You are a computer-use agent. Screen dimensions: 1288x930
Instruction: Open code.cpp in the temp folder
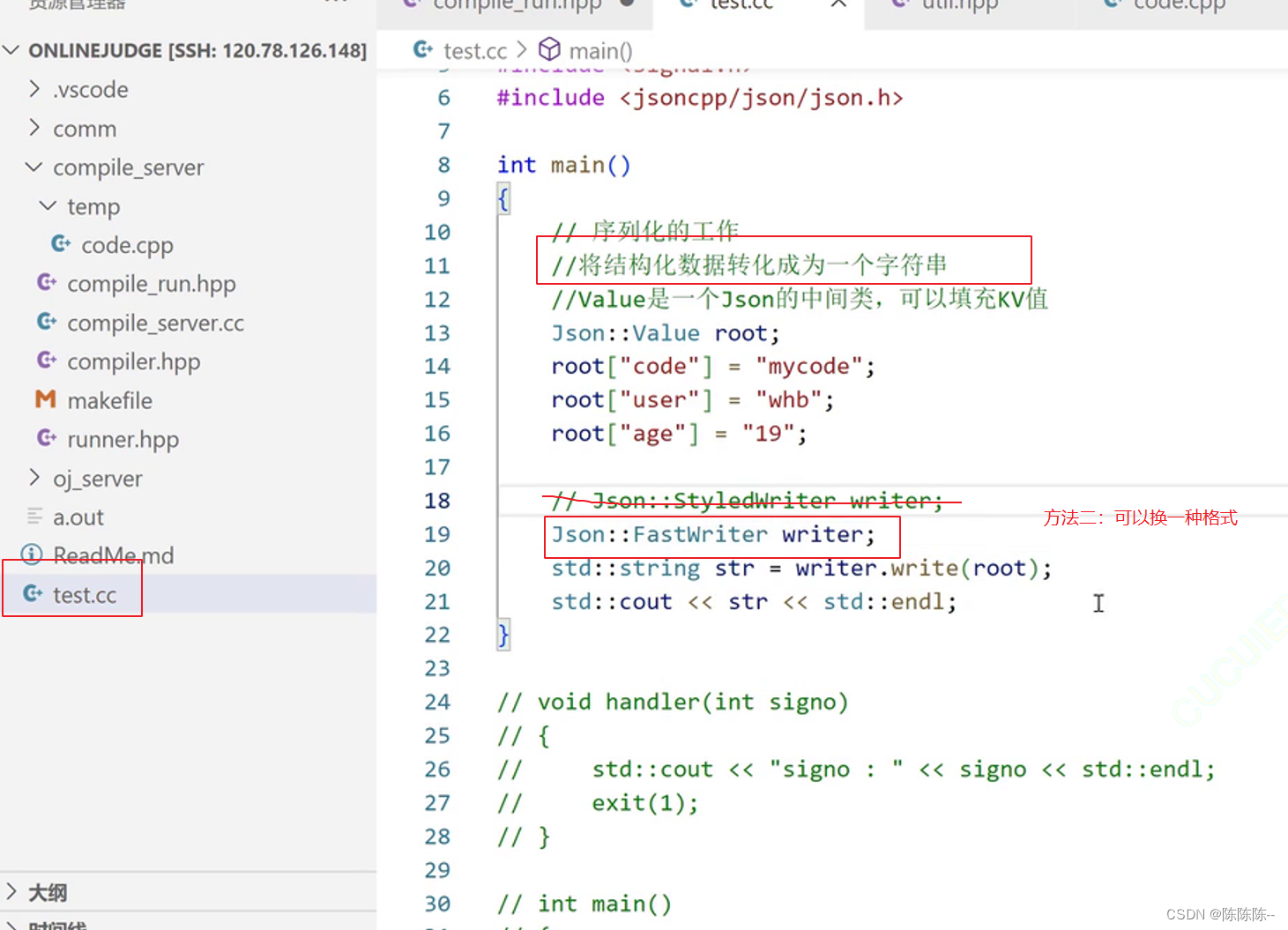[x=127, y=245]
